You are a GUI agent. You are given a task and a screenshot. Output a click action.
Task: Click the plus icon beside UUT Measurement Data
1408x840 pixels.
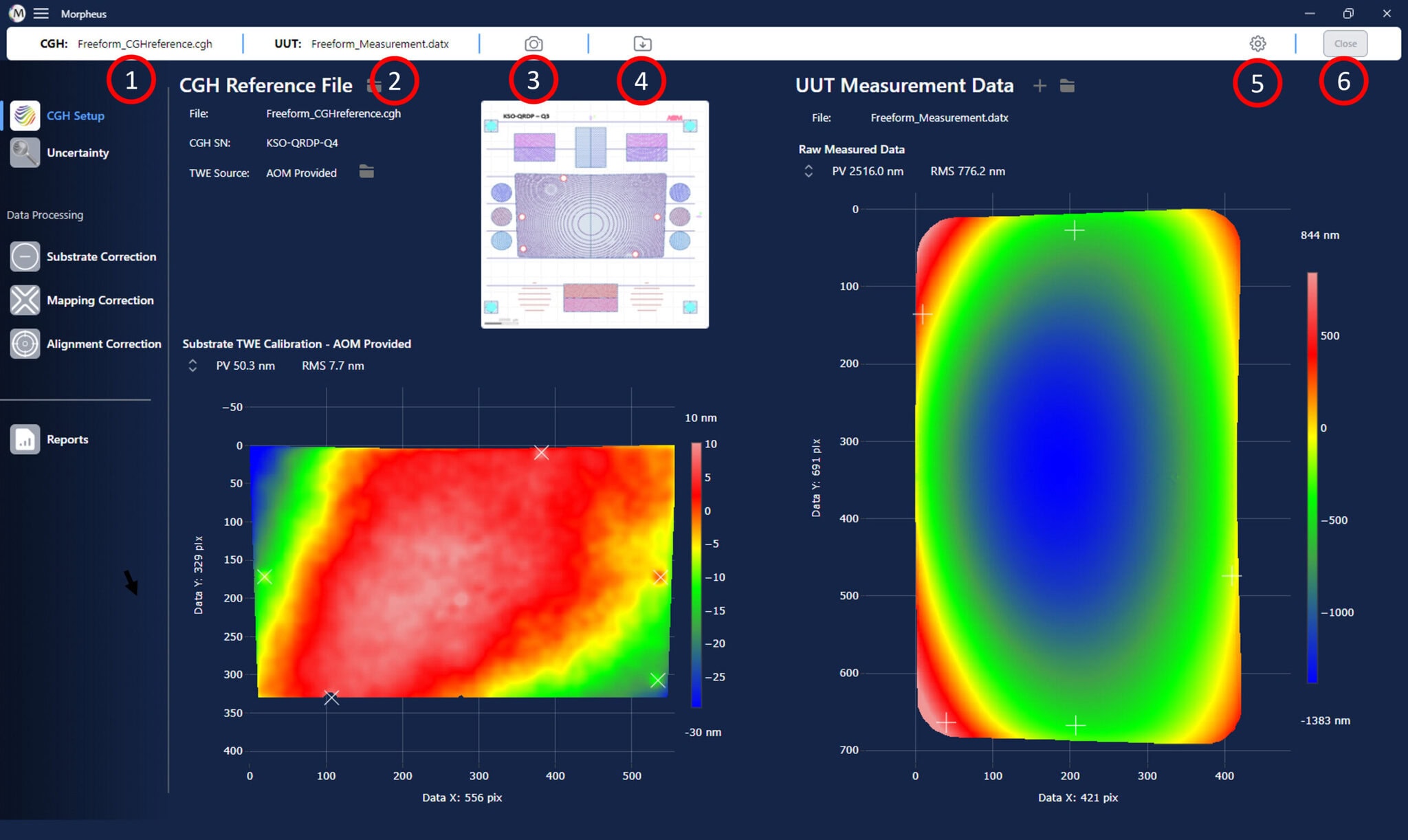1039,86
